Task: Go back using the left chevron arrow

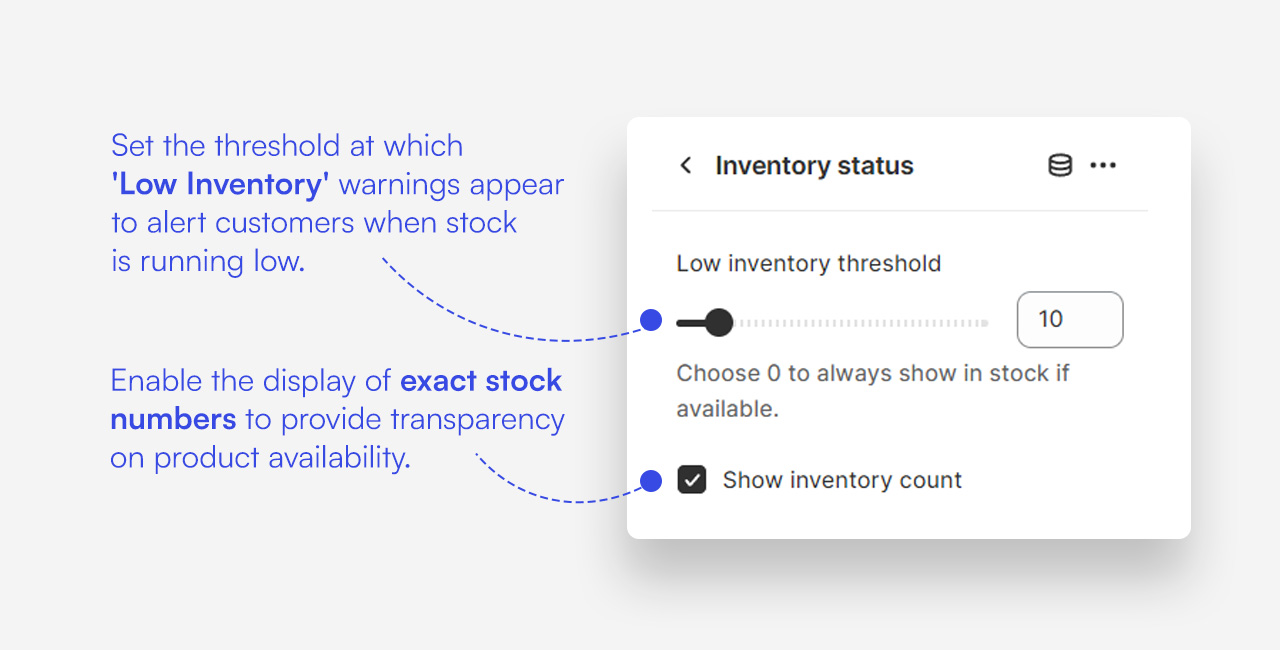Action: (686, 165)
